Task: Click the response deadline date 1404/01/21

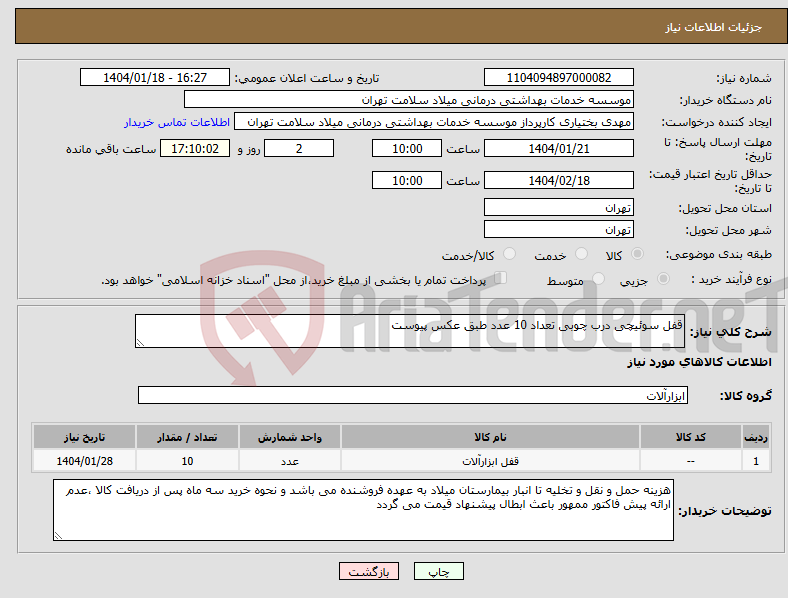Action: pyautogui.click(x=558, y=149)
